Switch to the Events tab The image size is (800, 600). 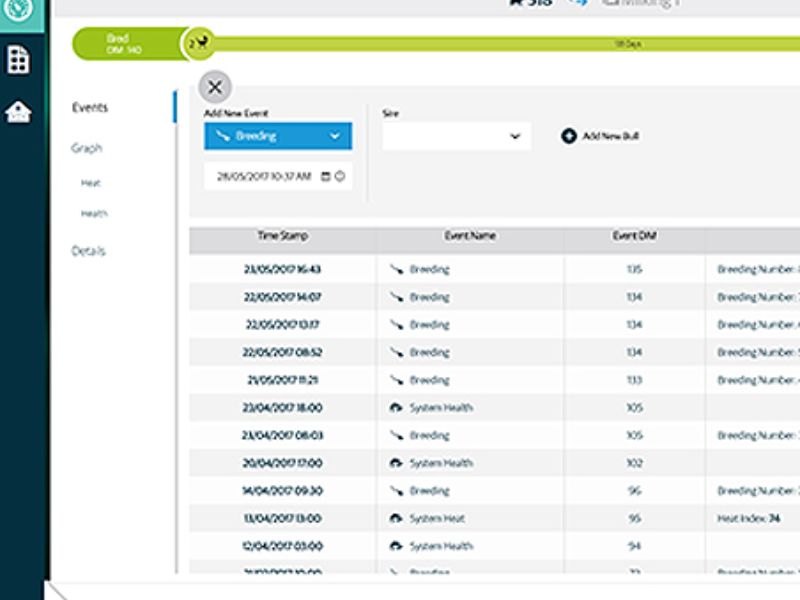coord(90,108)
